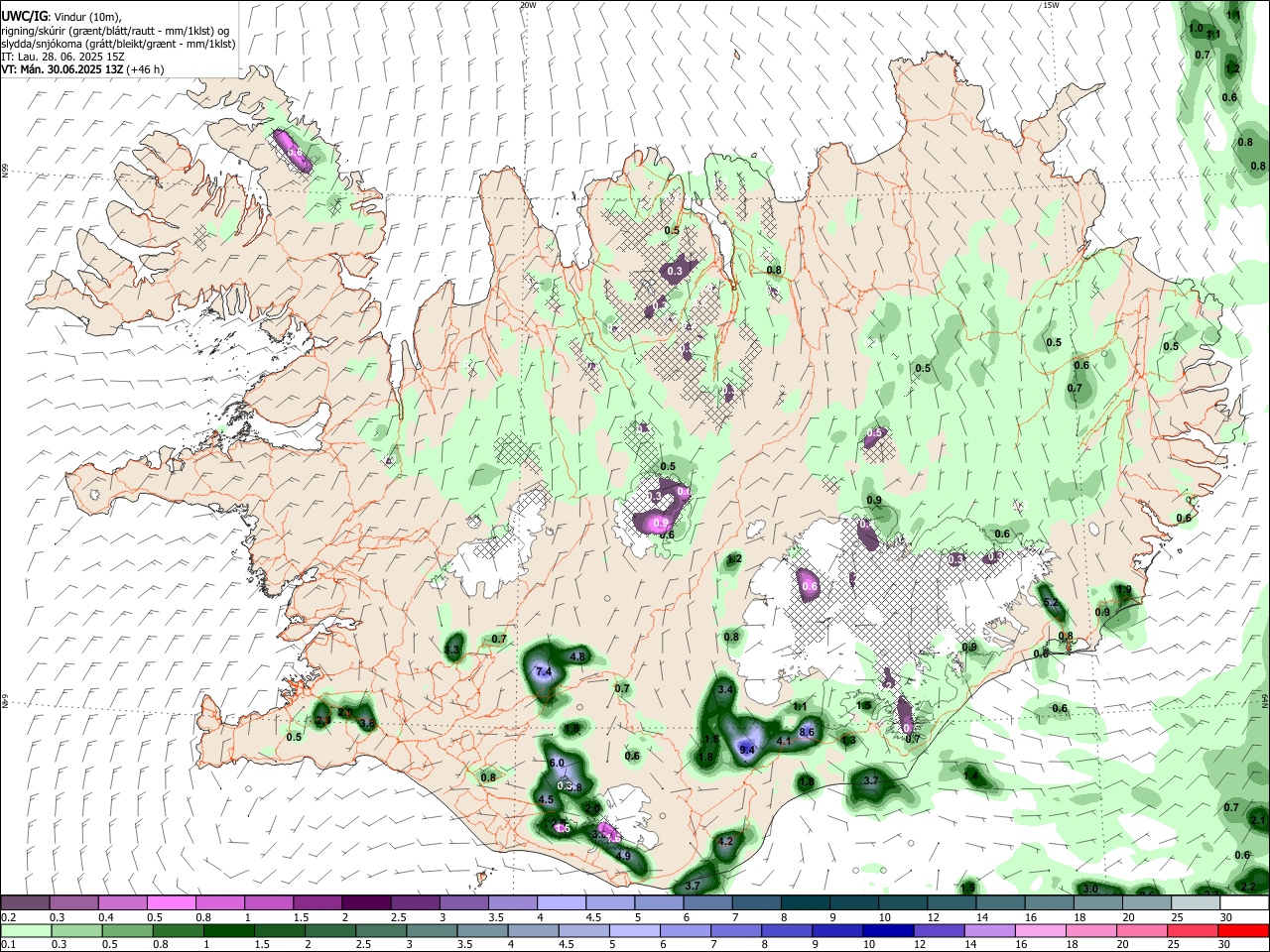Click the pale grey 25–30 snow legend swatch
This screenshot has width=1270, height=952.
1196,902
